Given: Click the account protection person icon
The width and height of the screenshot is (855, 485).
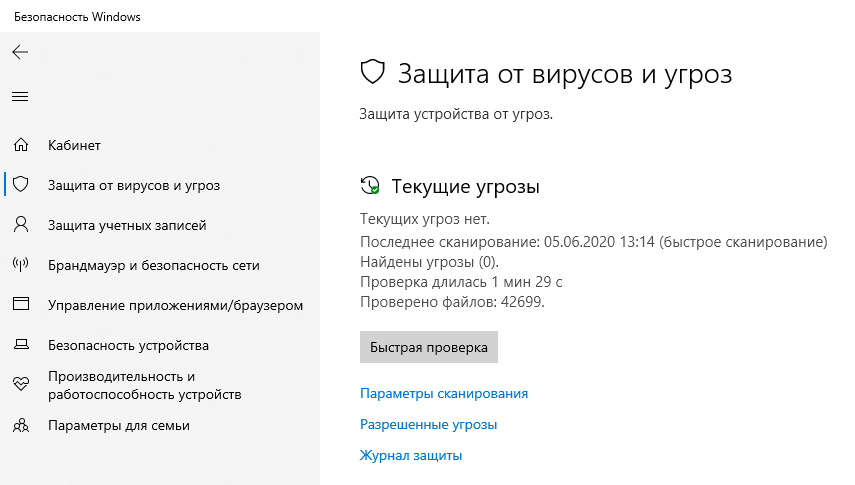Looking at the screenshot, I should pyautogui.click(x=20, y=225).
